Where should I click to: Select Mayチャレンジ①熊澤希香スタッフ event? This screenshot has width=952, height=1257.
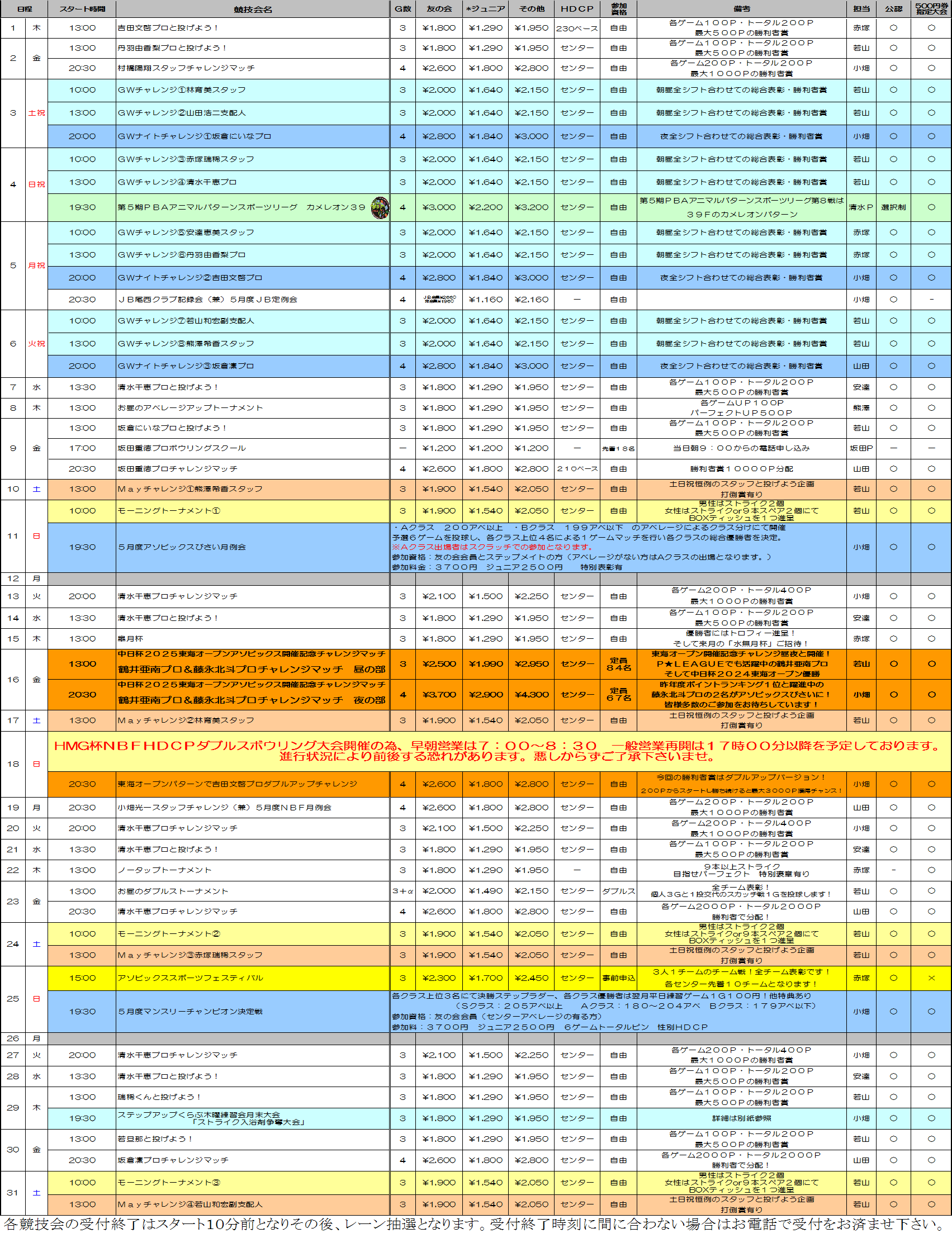[x=190, y=488]
